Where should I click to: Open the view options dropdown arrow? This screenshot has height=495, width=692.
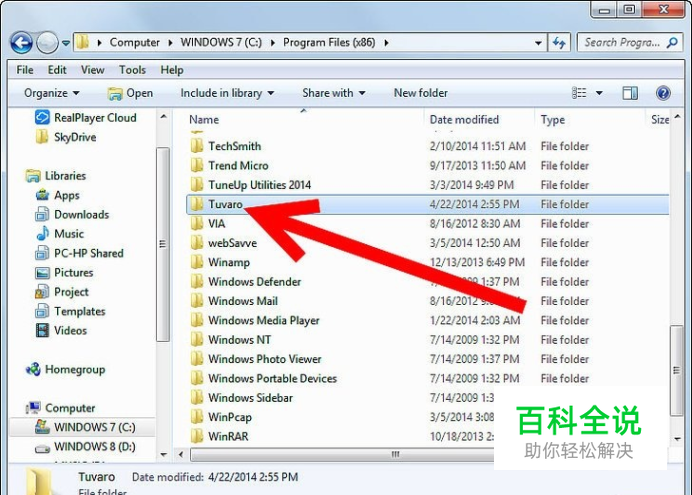click(599, 93)
